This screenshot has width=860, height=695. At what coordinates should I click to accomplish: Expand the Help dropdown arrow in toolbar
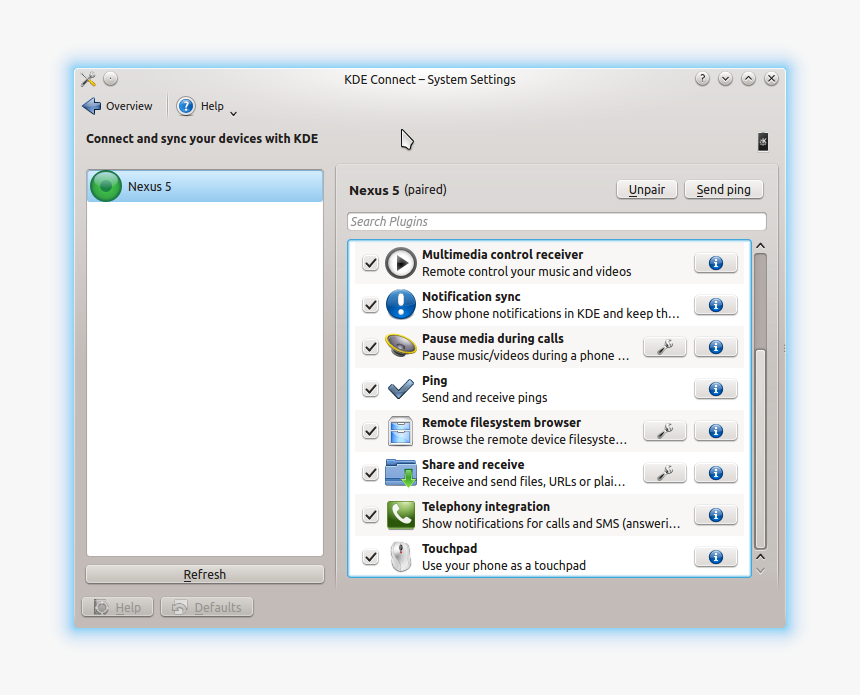coord(233,112)
